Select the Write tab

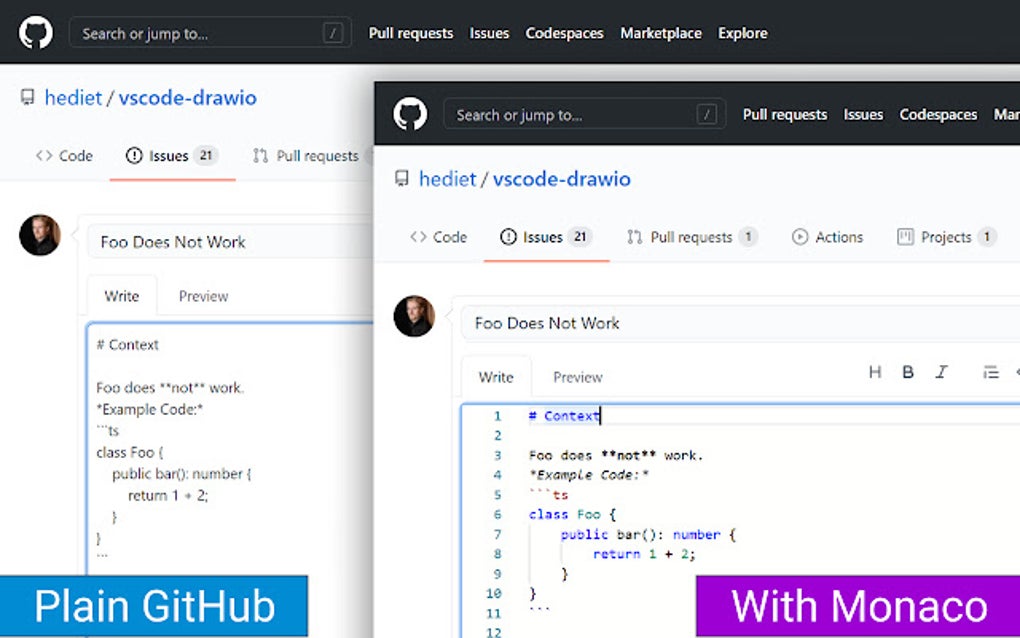pyautogui.click(x=496, y=377)
